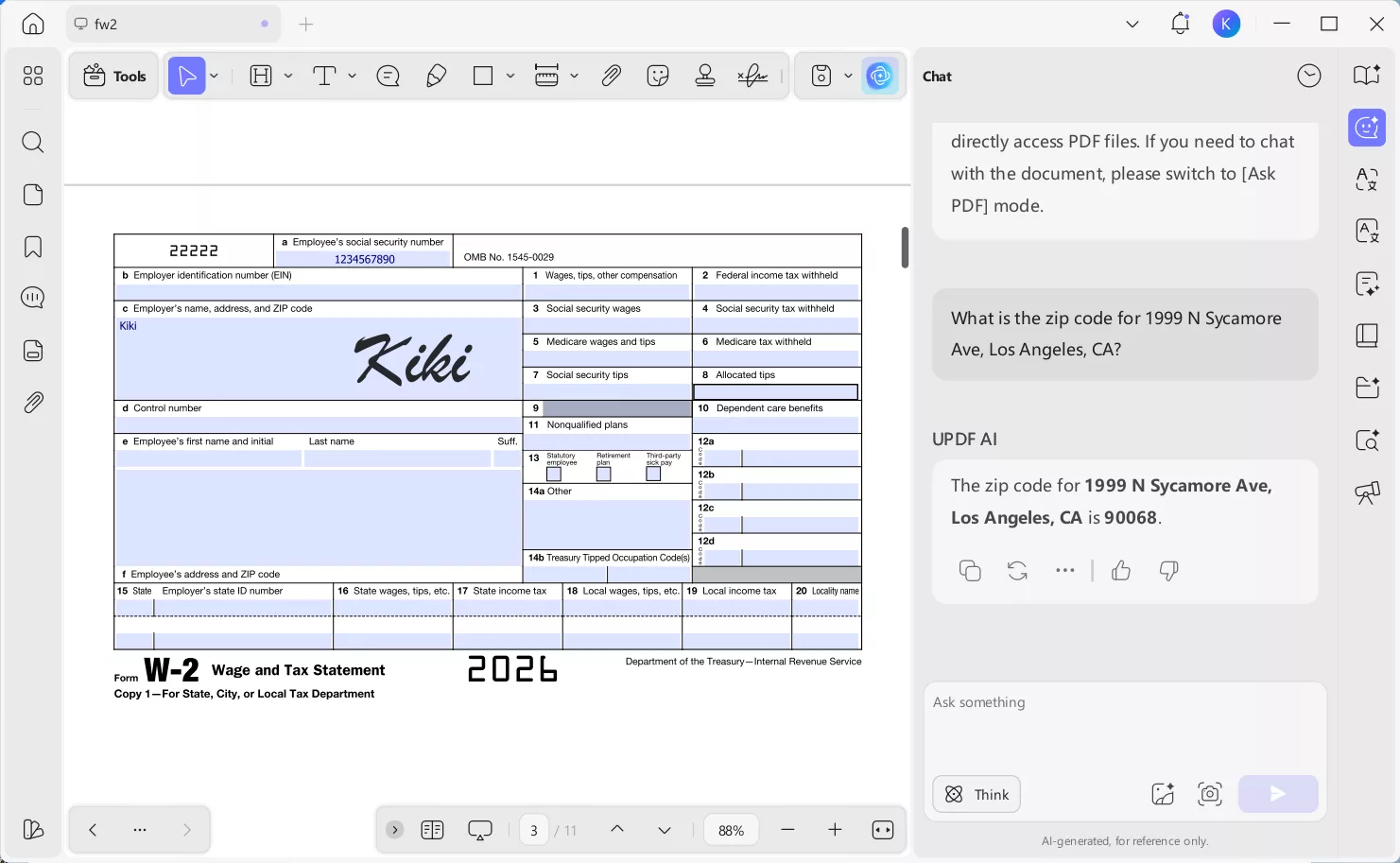This screenshot has height=863, width=1400.
Task: Expand the Text tool dropdown
Action: click(x=353, y=76)
